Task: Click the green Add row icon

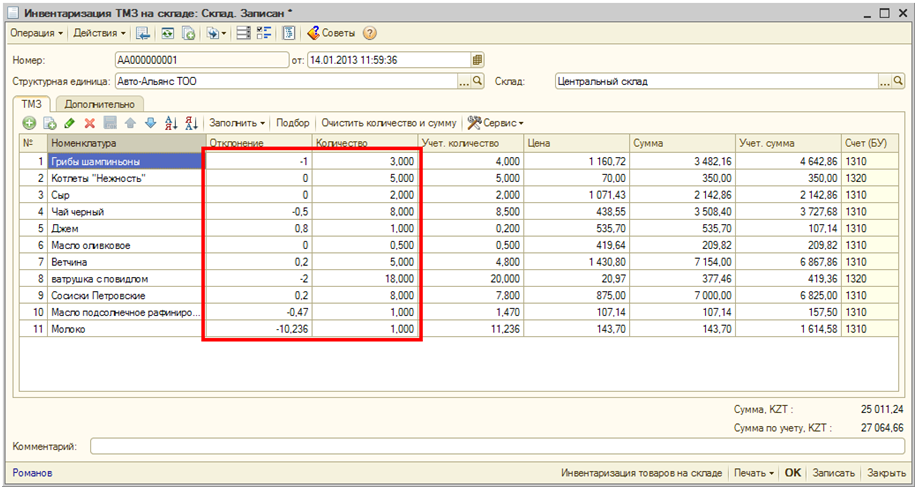Action: tap(29, 123)
